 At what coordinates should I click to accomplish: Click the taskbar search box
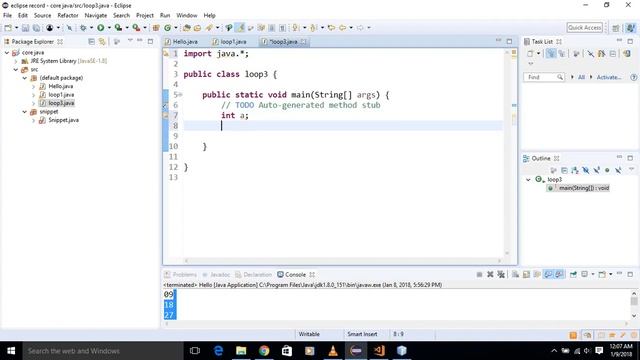point(103,351)
